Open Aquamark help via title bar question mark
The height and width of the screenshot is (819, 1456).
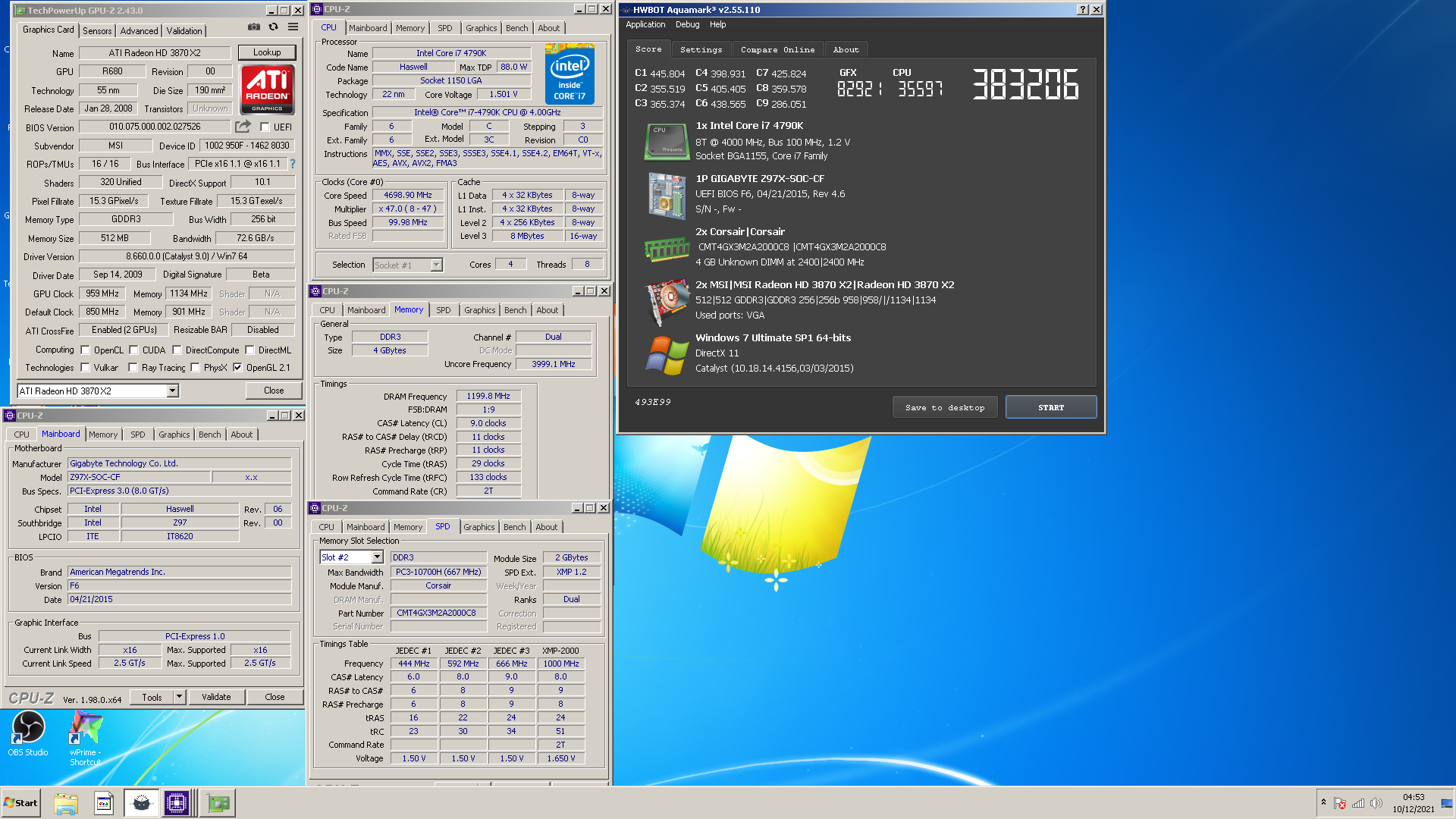[x=1082, y=10]
